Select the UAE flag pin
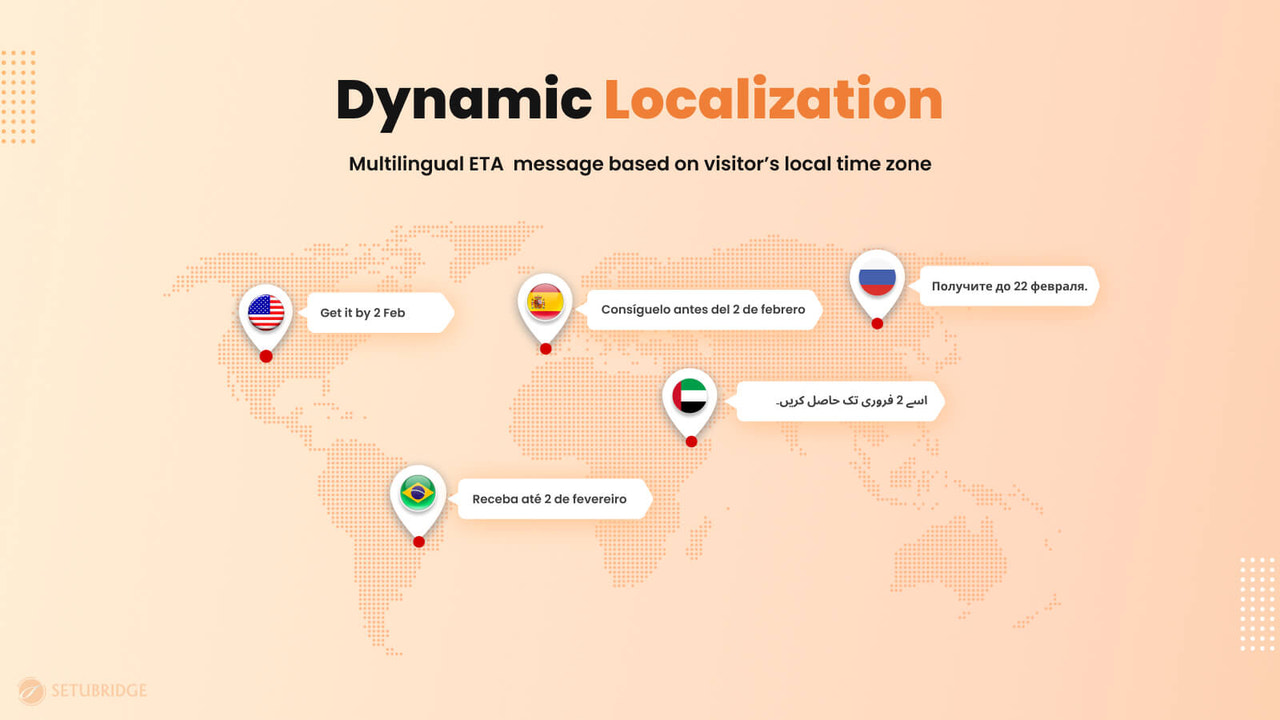This screenshot has width=1280, height=720. point(690,397)
